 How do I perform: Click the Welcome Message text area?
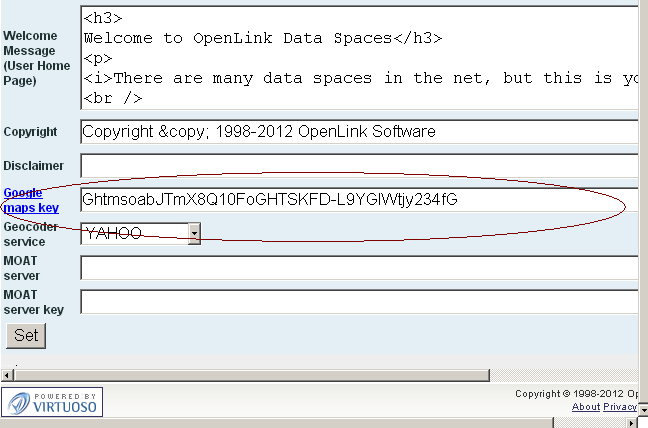click(359, 57)
